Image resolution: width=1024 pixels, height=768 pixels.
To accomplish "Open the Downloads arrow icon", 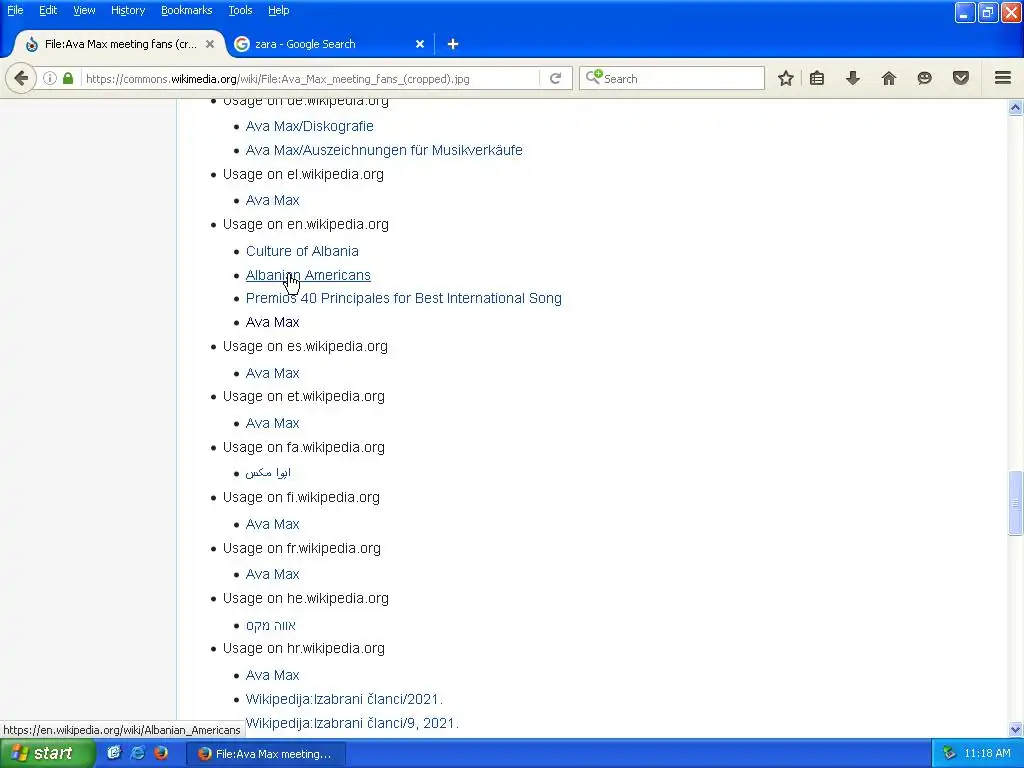I will tap(853, 78).
